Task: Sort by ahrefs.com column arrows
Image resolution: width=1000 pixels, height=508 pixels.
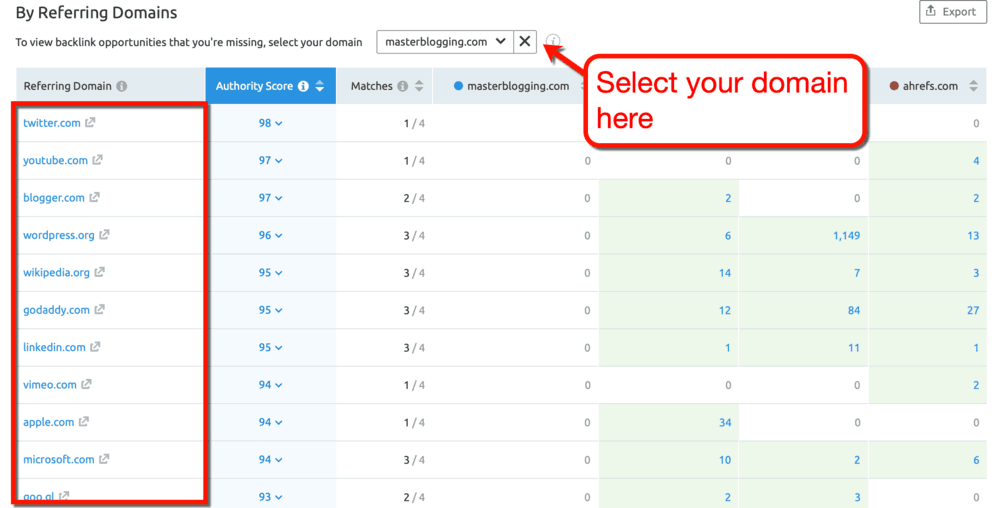Action: coord(973,86)
